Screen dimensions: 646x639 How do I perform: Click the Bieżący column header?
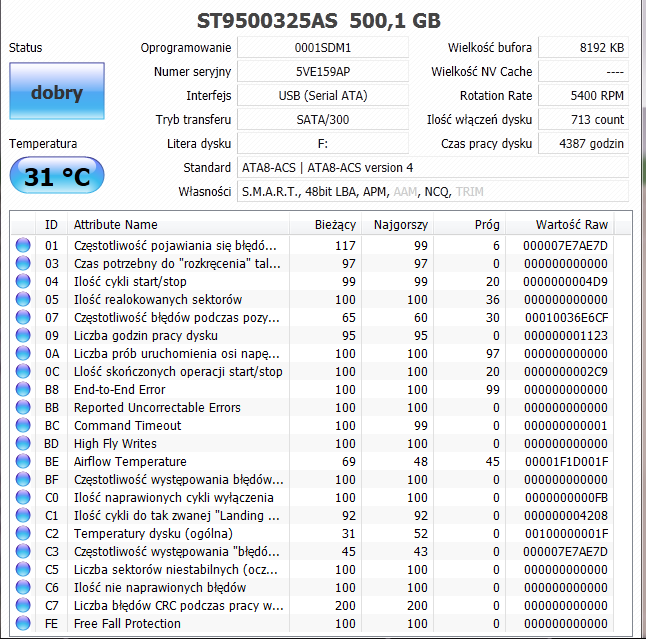(325, 225)
